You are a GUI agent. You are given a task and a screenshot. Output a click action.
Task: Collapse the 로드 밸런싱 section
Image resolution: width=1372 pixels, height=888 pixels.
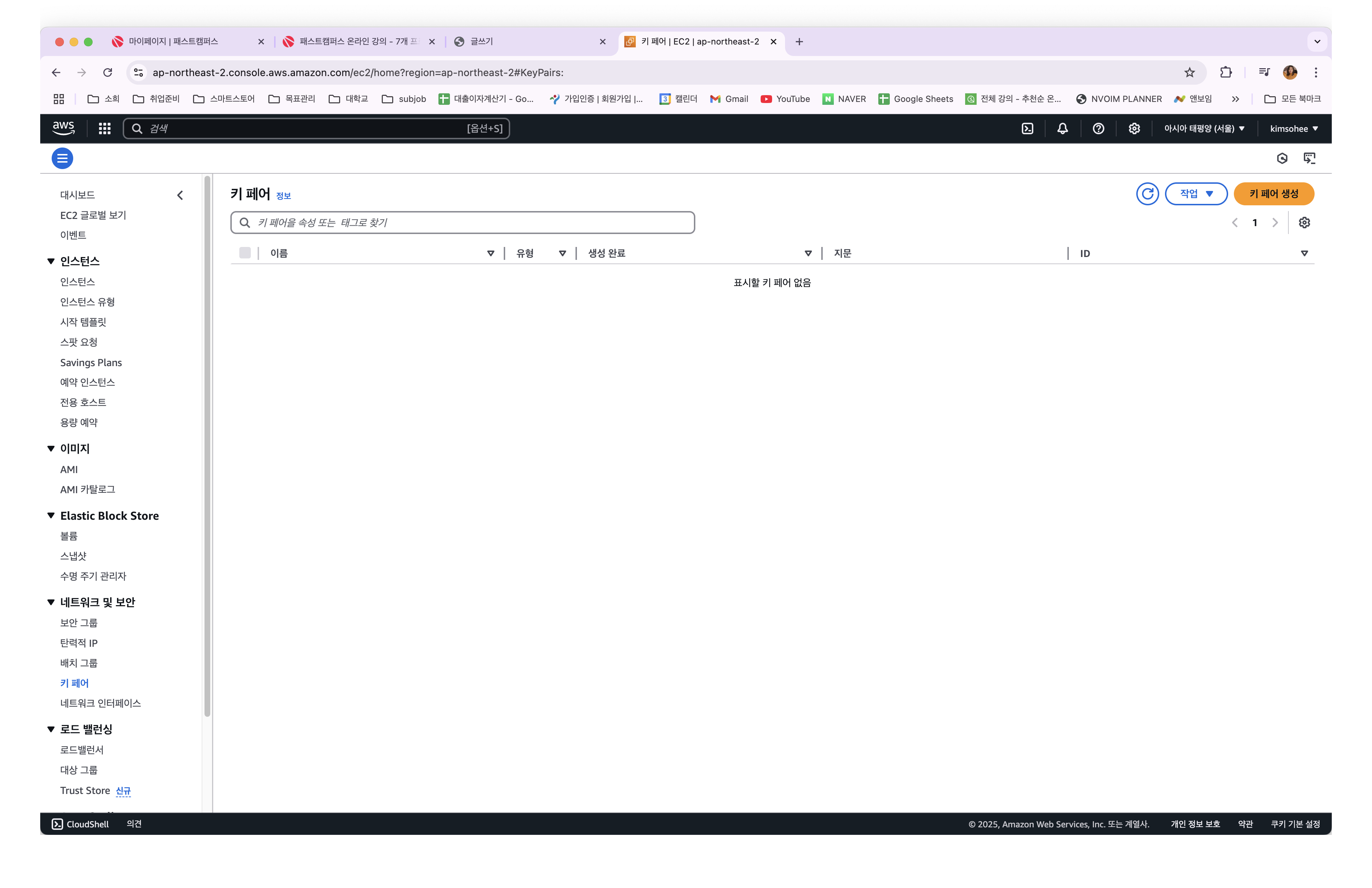(x=51, y=729)
